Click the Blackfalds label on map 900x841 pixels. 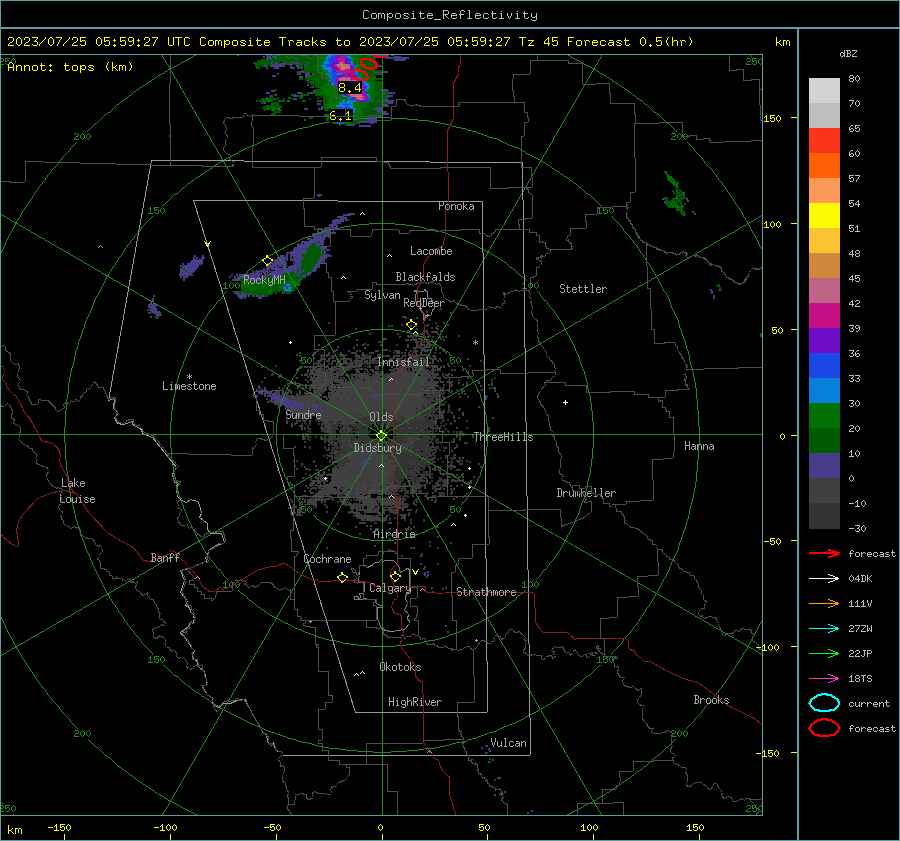[x=425, y=277]
